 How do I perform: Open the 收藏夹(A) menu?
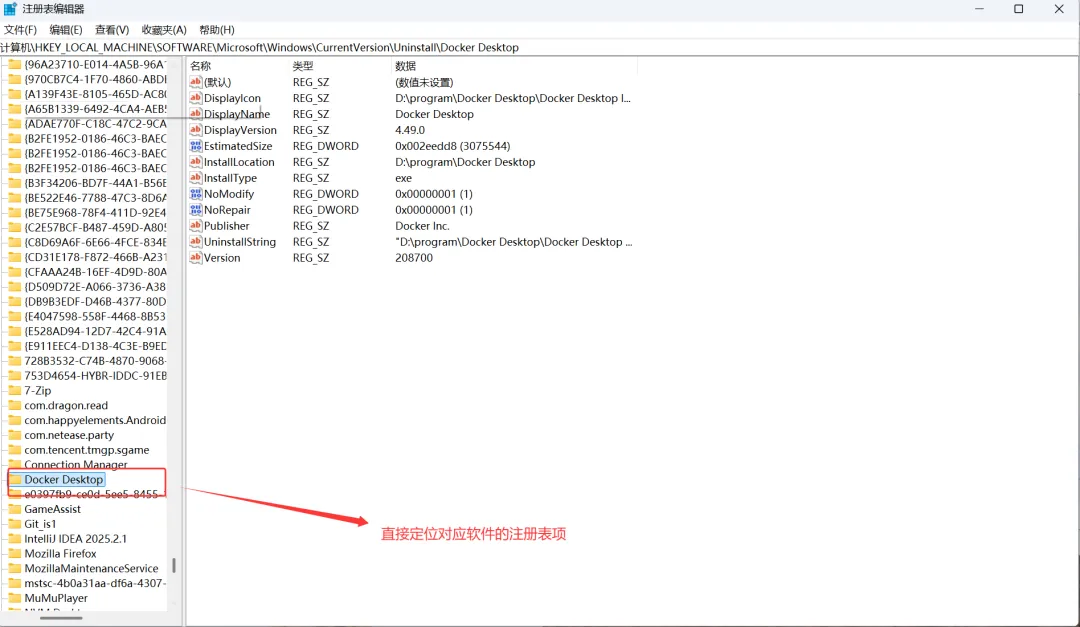point(164,30)
